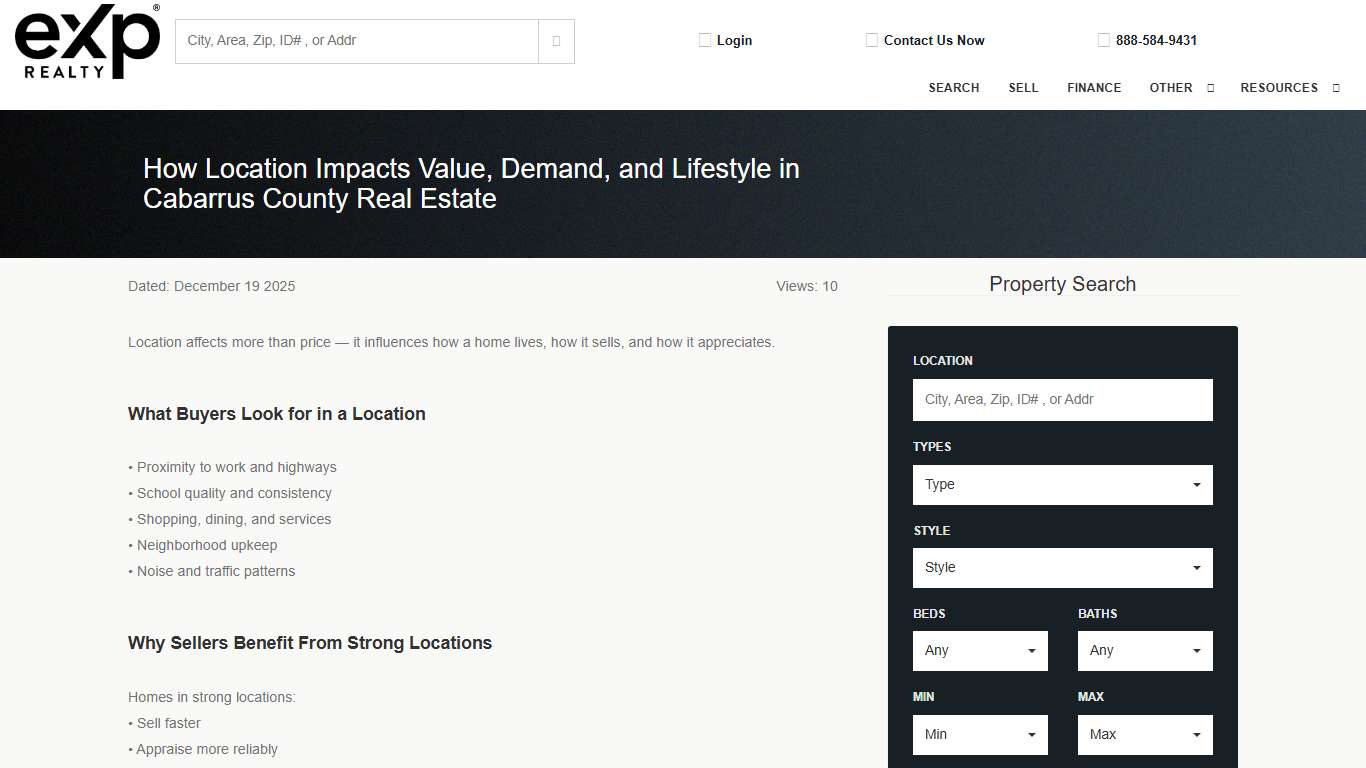
Task: Open the BEDS Any selector
Action: [979, 650]
